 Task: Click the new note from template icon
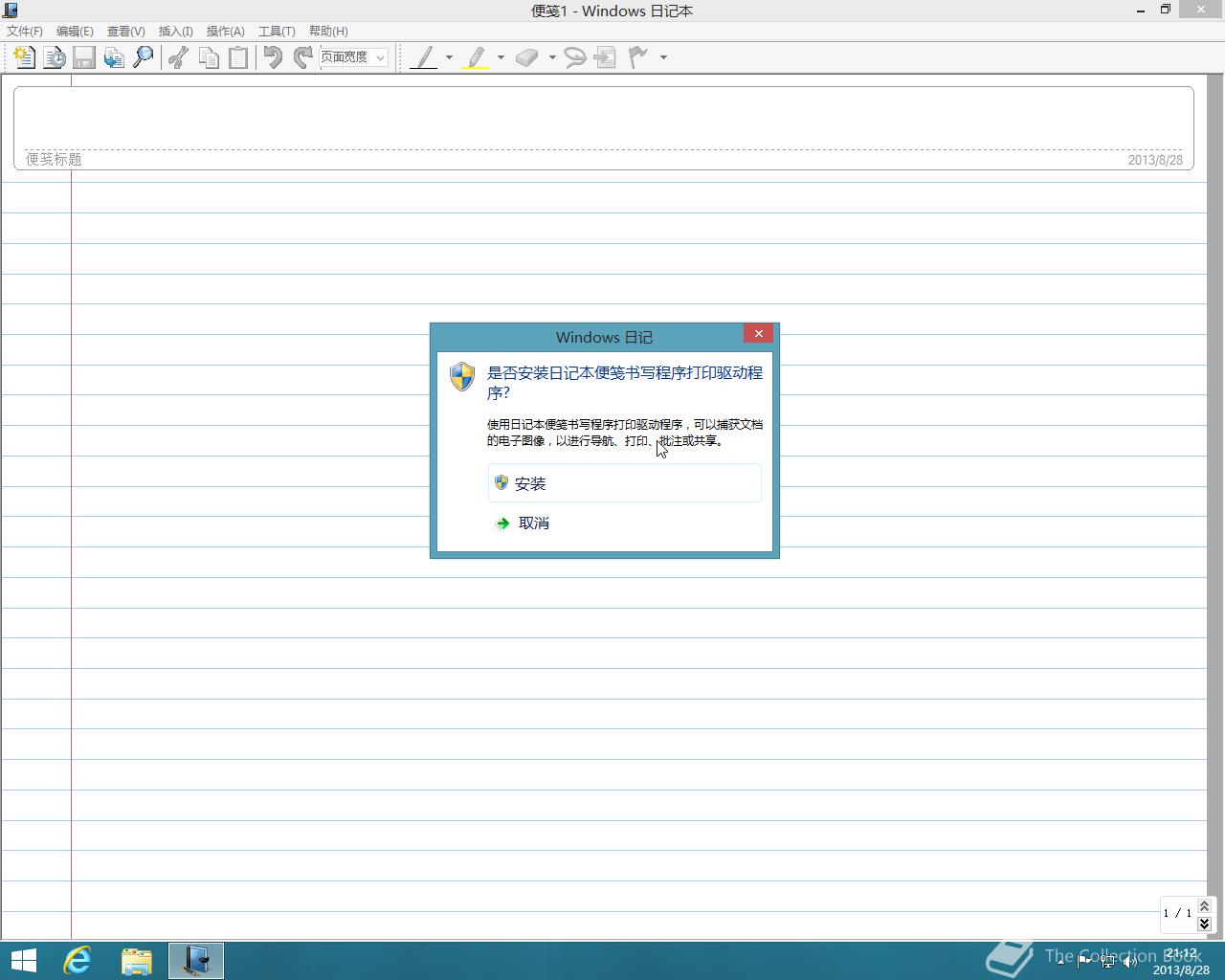point(55,57)
